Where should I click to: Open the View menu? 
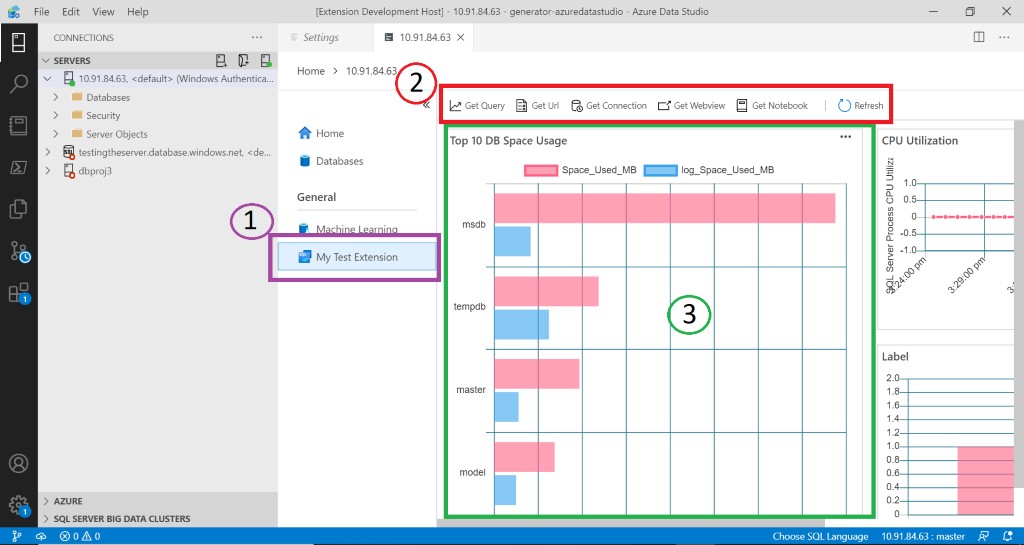click(x=103, y=12)
